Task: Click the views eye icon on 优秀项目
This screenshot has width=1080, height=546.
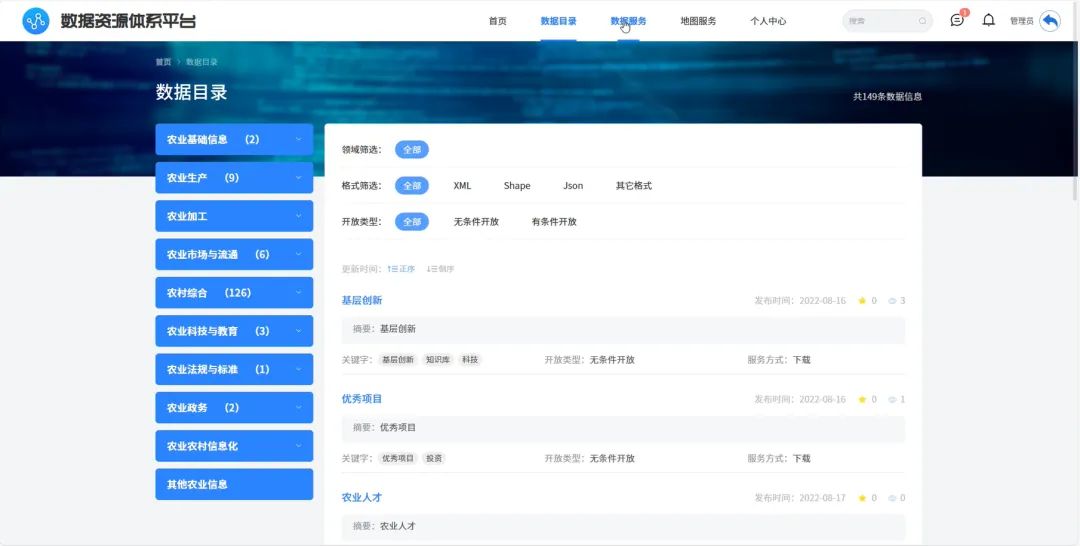Action: (892, 400)
